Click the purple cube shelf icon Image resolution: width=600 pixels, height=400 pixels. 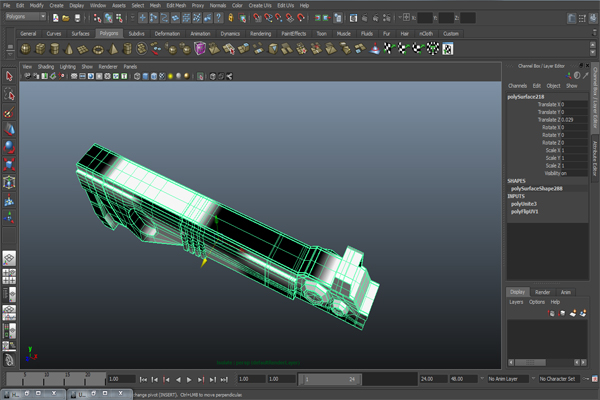tap(200, 49)
